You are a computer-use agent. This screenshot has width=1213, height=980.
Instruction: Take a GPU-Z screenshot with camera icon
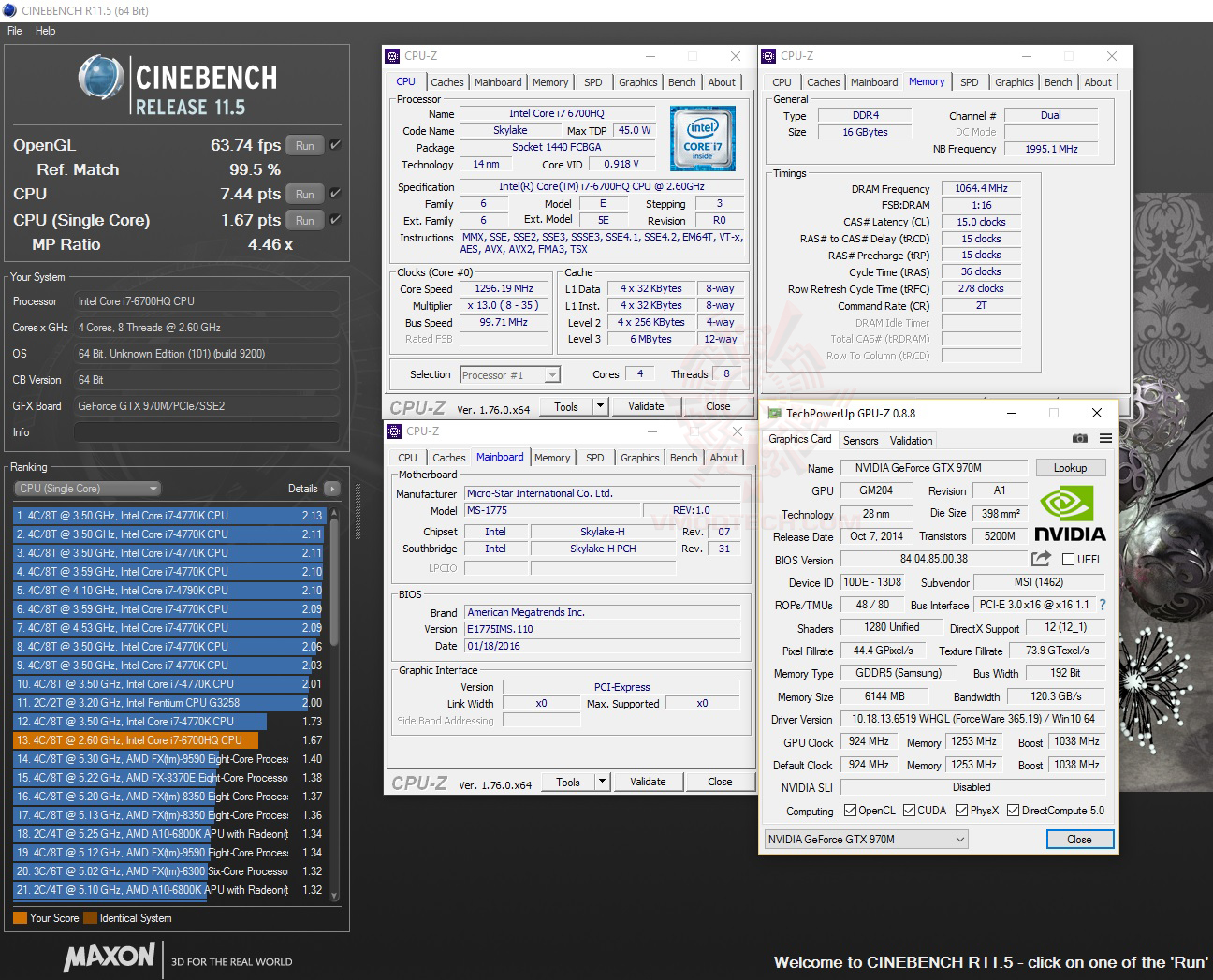point(1080,438)
